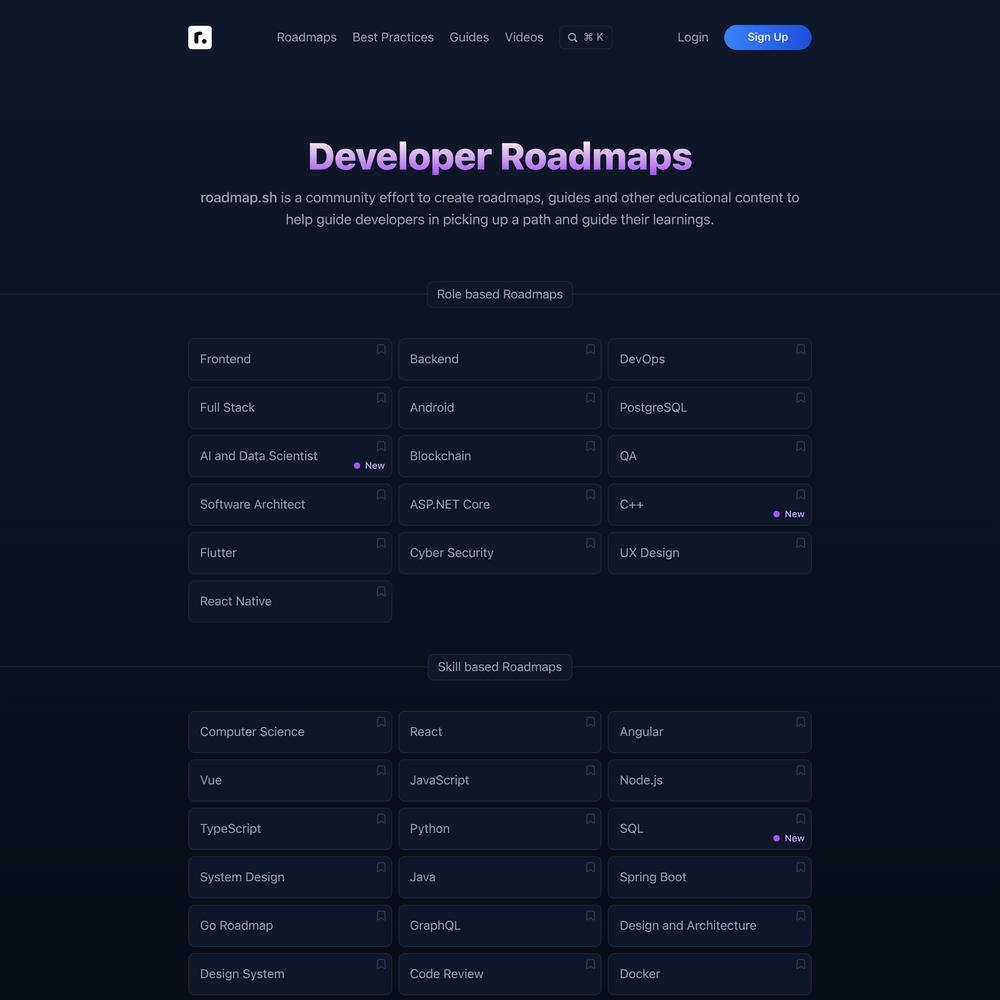Image resolution: width=1000 pixels, height=1000 pixels.
Task: Bookmark the Android roadmap
Action: pos(591,398)
